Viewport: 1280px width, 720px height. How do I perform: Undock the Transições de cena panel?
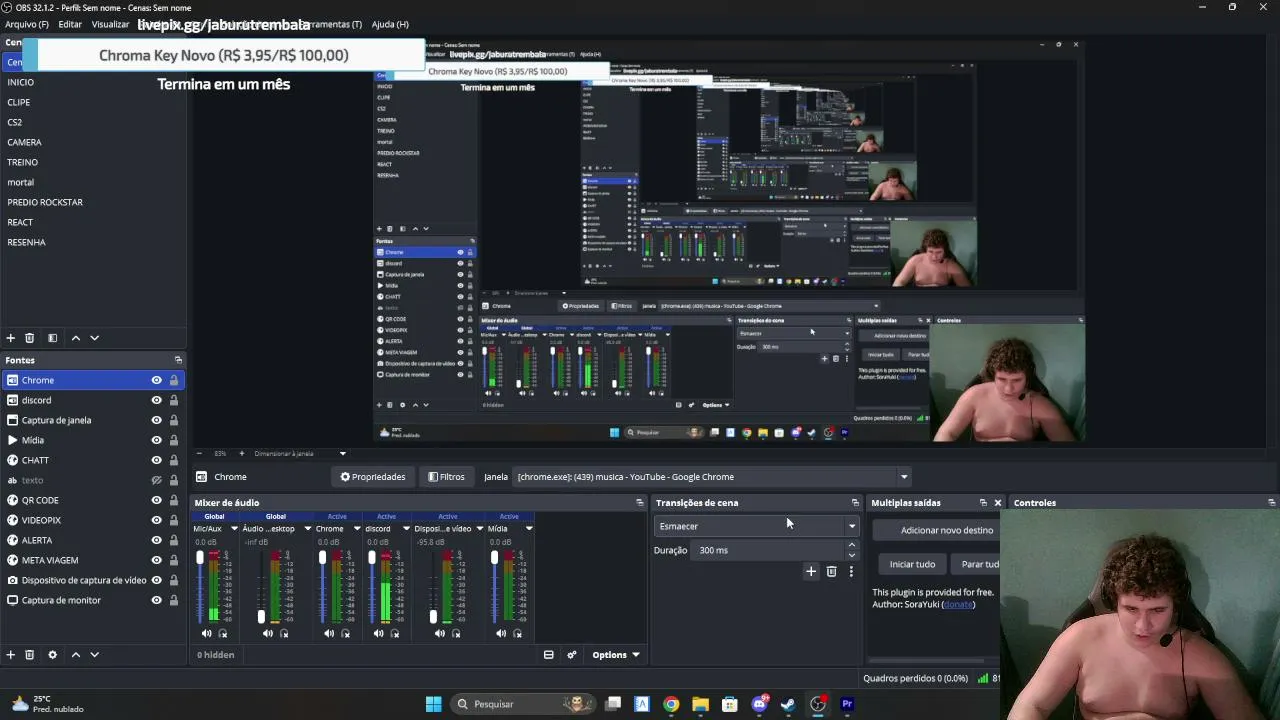click(x=855, y=503)
